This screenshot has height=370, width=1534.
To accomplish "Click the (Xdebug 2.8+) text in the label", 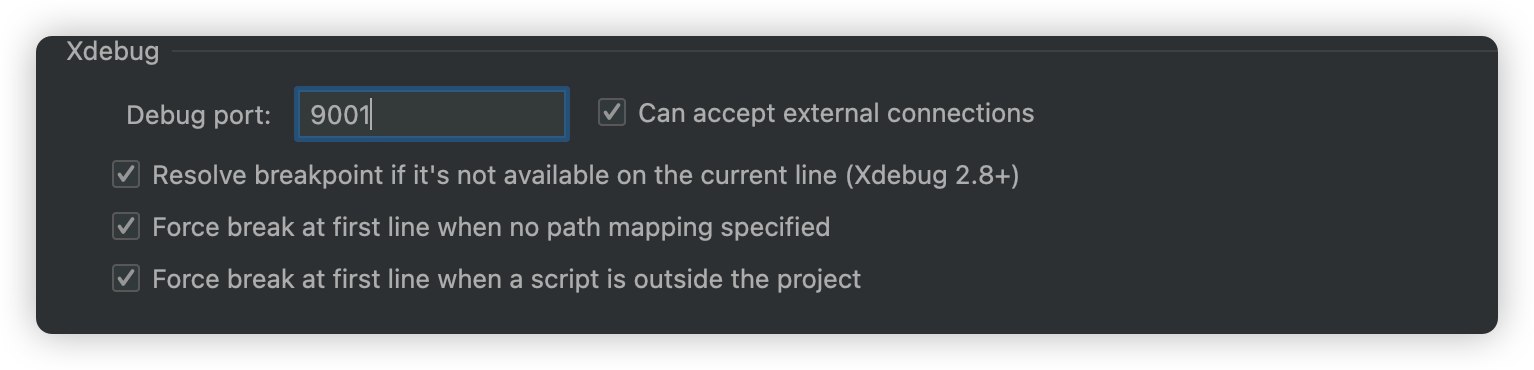I will [x=932, y=176].
